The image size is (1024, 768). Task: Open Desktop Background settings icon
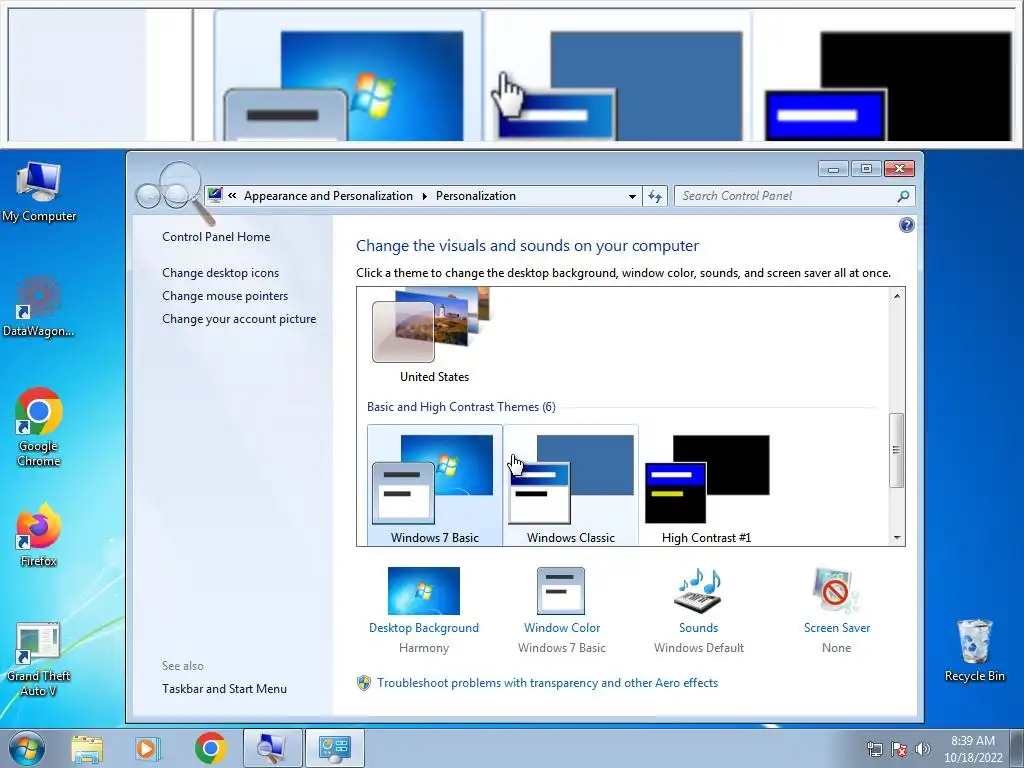pyautogui.click(x=424, y=591)
